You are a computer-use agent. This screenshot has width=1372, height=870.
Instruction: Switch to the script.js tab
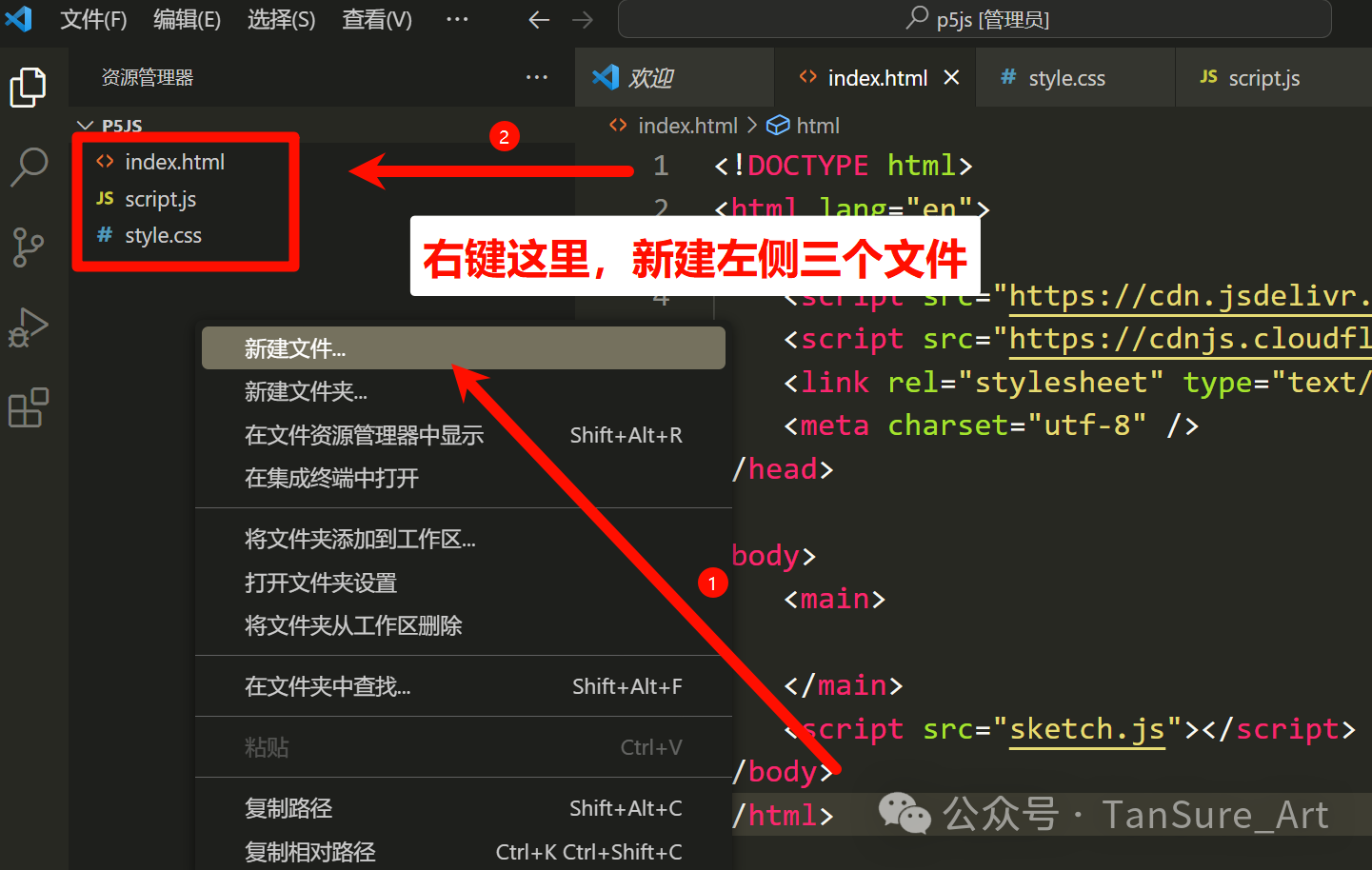click(x=1273, y=77)
